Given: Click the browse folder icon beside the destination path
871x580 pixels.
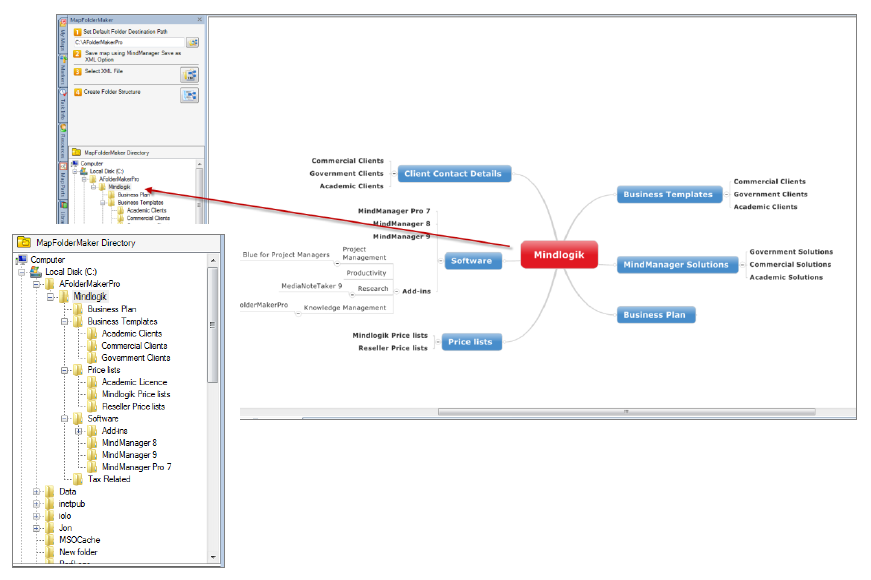Looking at the screenshot, I should [x=192, y=43].
